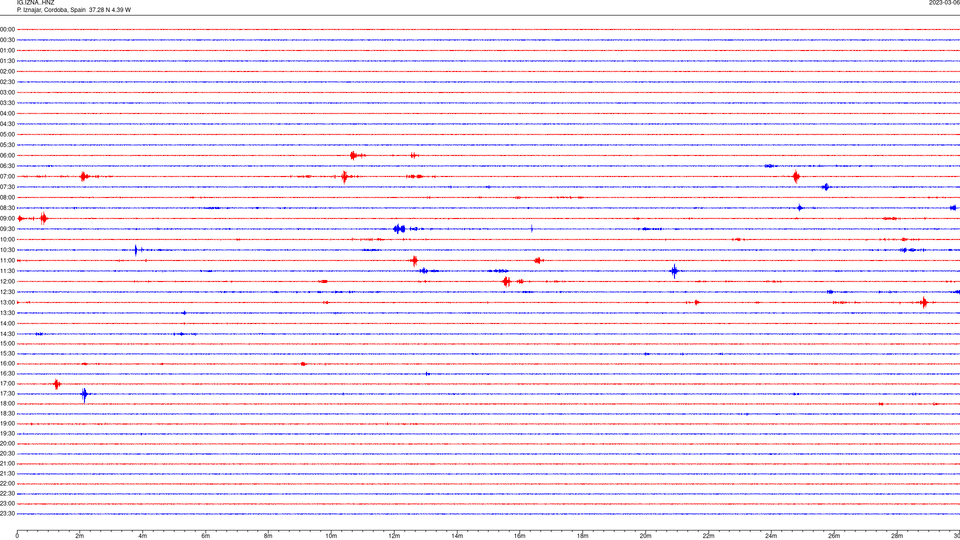Select the 02:30 trace time label
This screenshot has height=540, width=960.
point(7,82)
